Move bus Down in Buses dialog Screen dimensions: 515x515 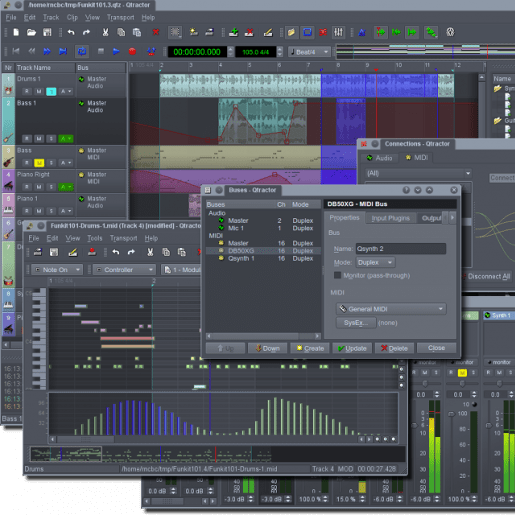(x=267, y=348)
